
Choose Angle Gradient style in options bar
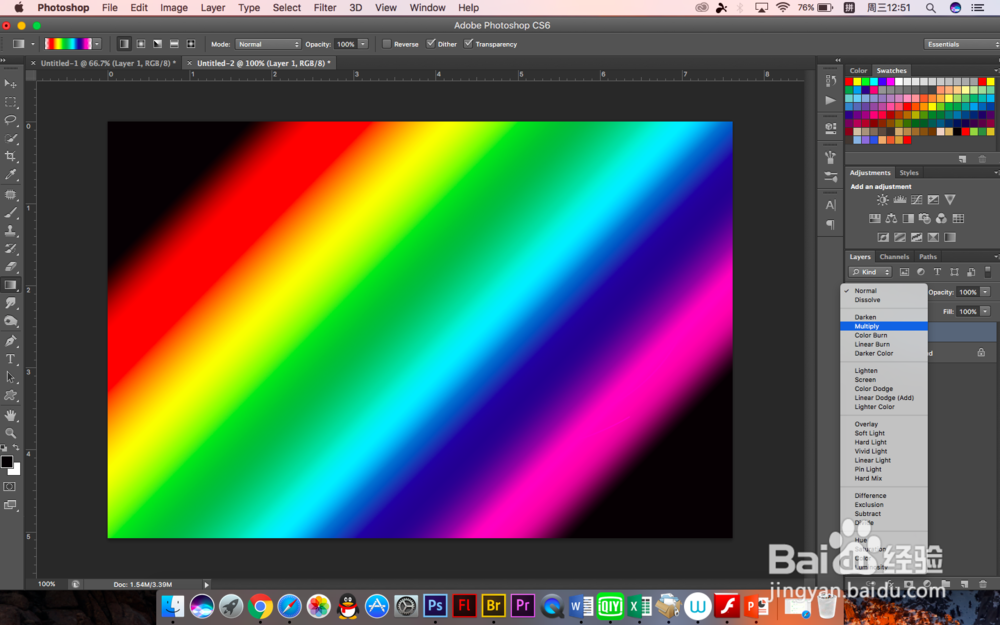[x=158, y=44]
